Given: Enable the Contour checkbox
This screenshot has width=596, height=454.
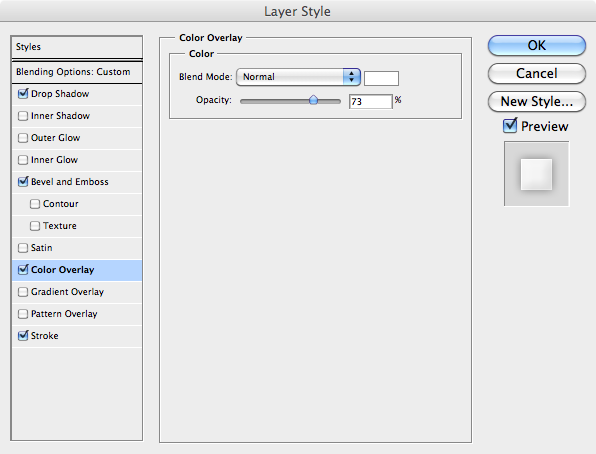Looking at the screenshot, I should point(35,204).
